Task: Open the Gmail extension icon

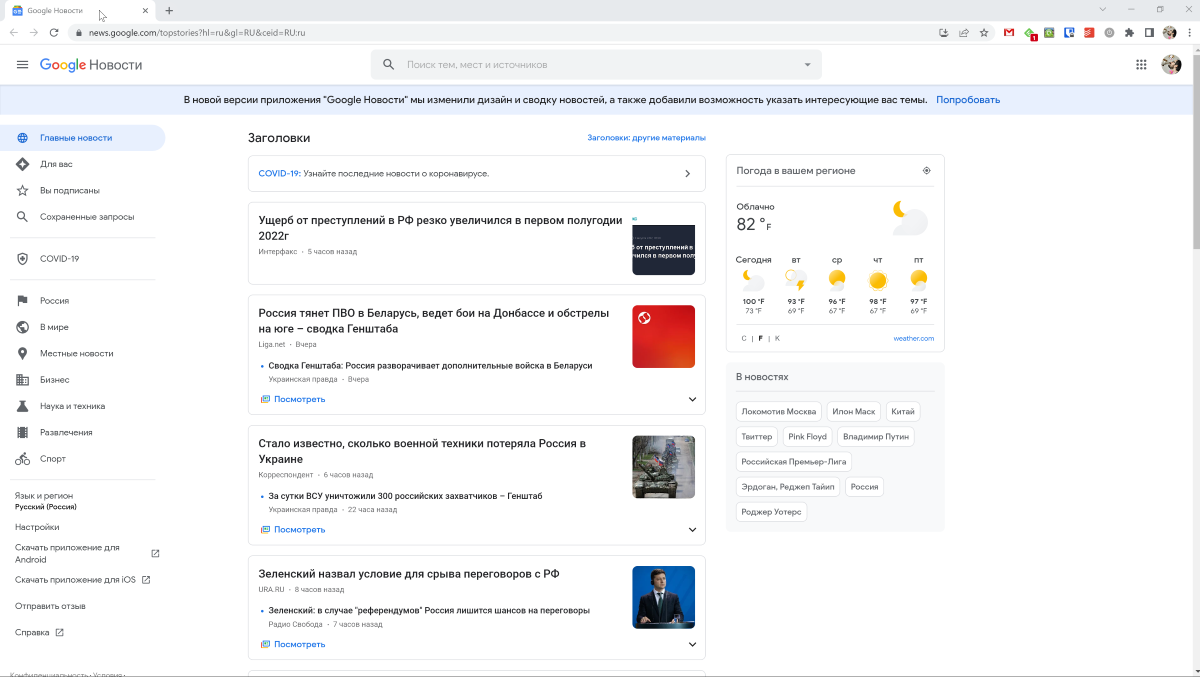Action: click(1009, 33)
